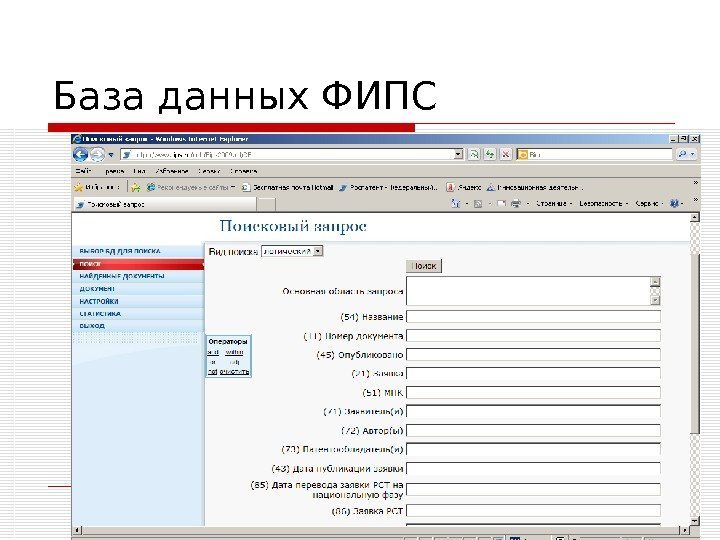Open the Вид поиска dropdown
Screen dimensions: 720x540
[x=292, y=252]
